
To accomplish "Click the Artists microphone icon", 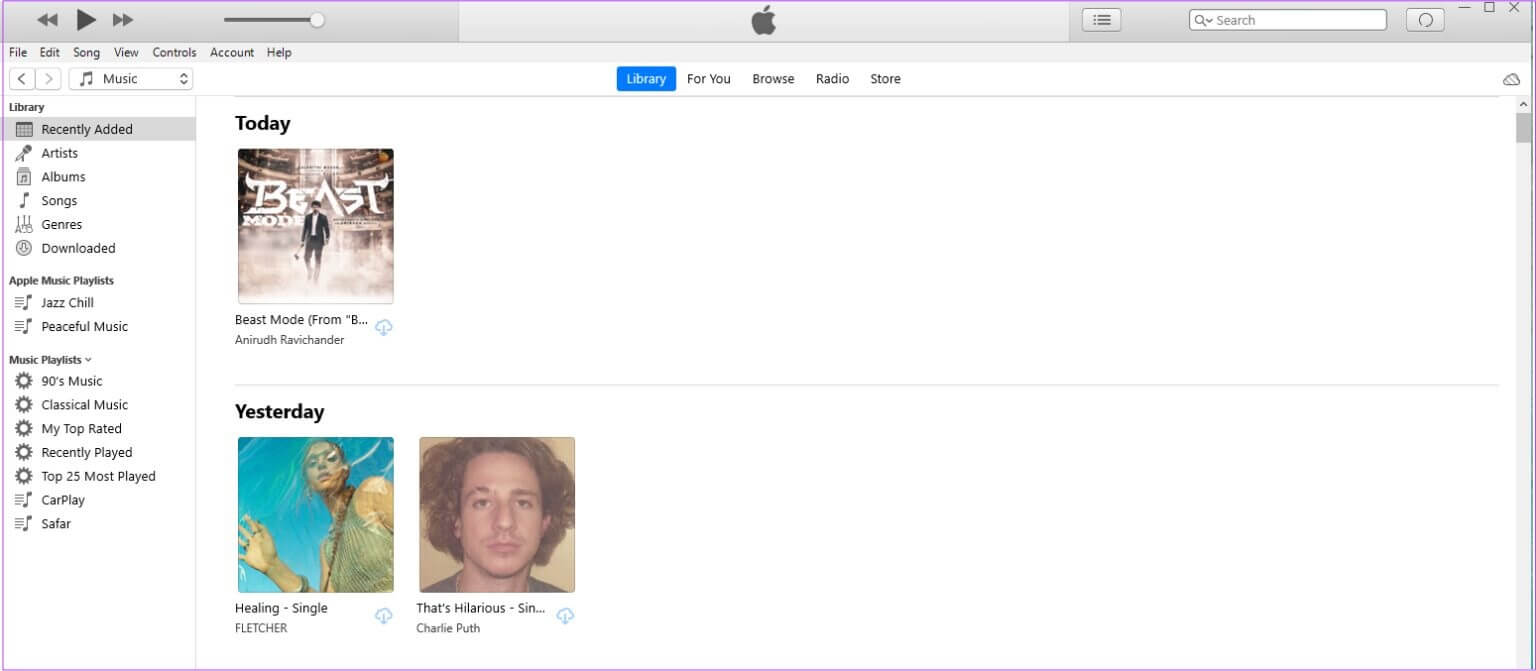I will coord(24,153).
